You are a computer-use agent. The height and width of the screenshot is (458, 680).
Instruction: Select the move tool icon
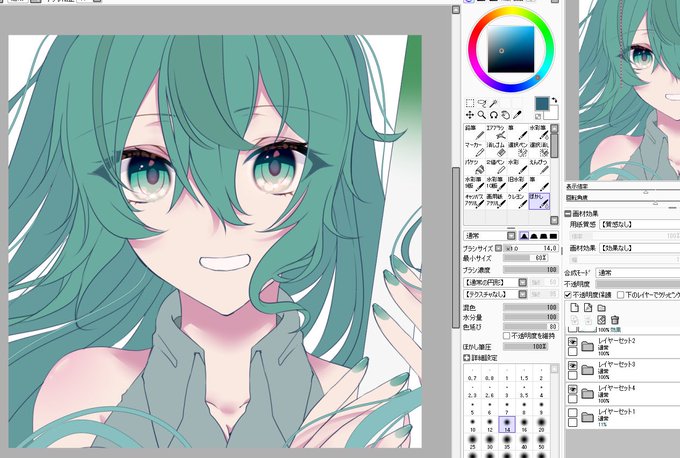[x=470, y=115]
